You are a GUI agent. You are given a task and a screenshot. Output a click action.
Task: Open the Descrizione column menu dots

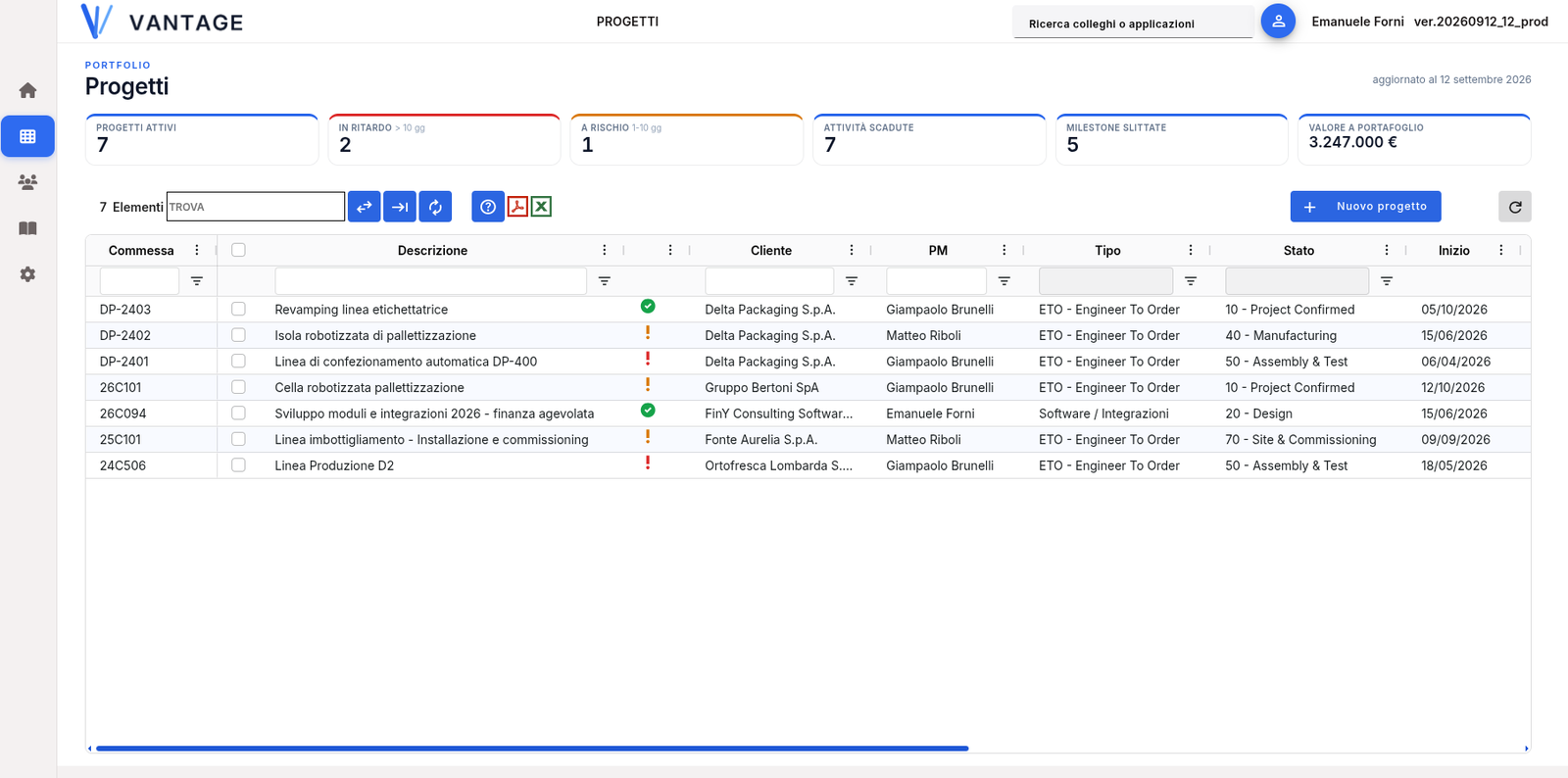tap(605, 250)
